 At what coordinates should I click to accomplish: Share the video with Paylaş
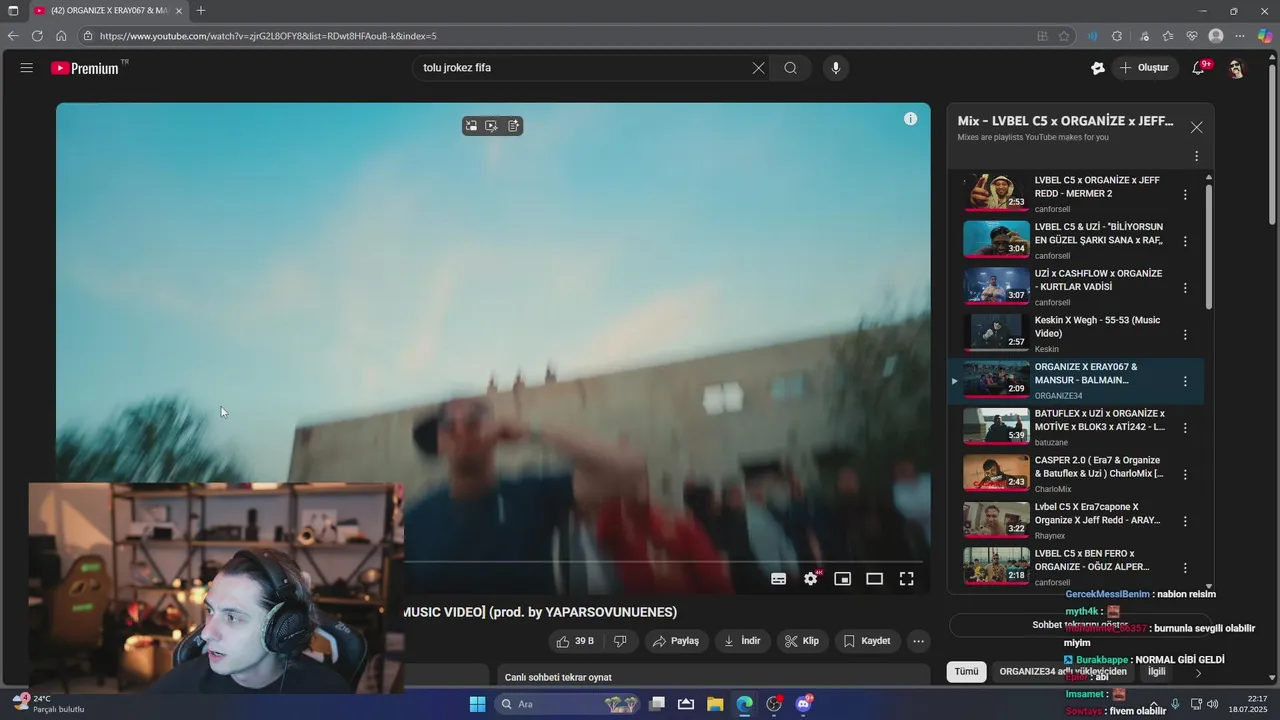pyautogui.click(x=676, y=641)
